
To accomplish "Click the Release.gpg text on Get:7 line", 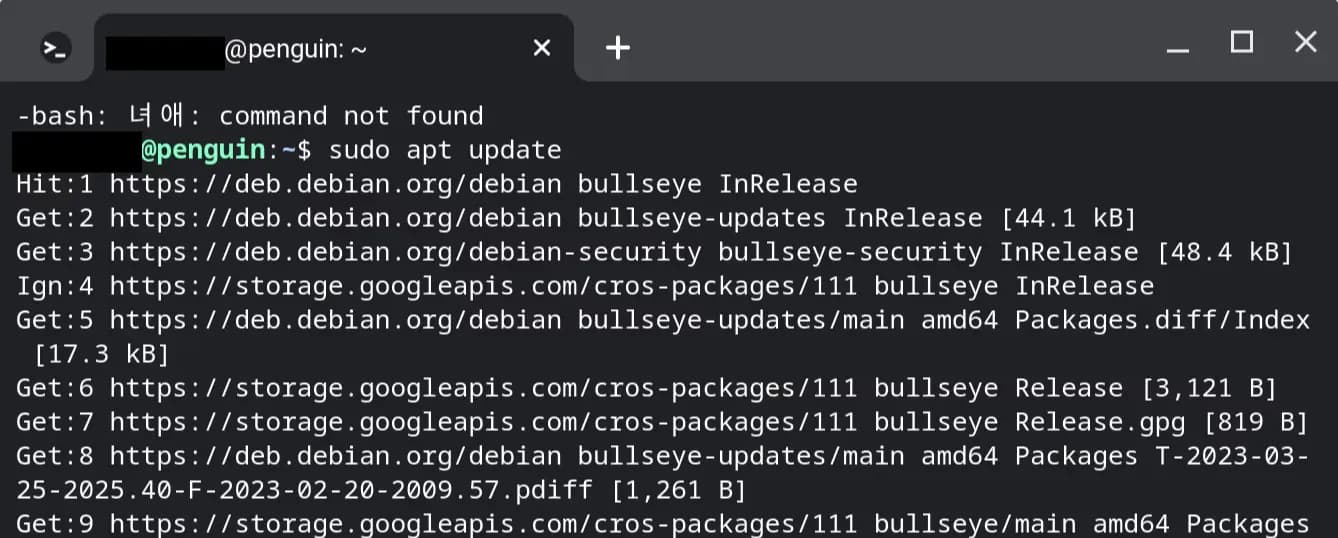I will pyautogui.click(x=1100, y=422).
